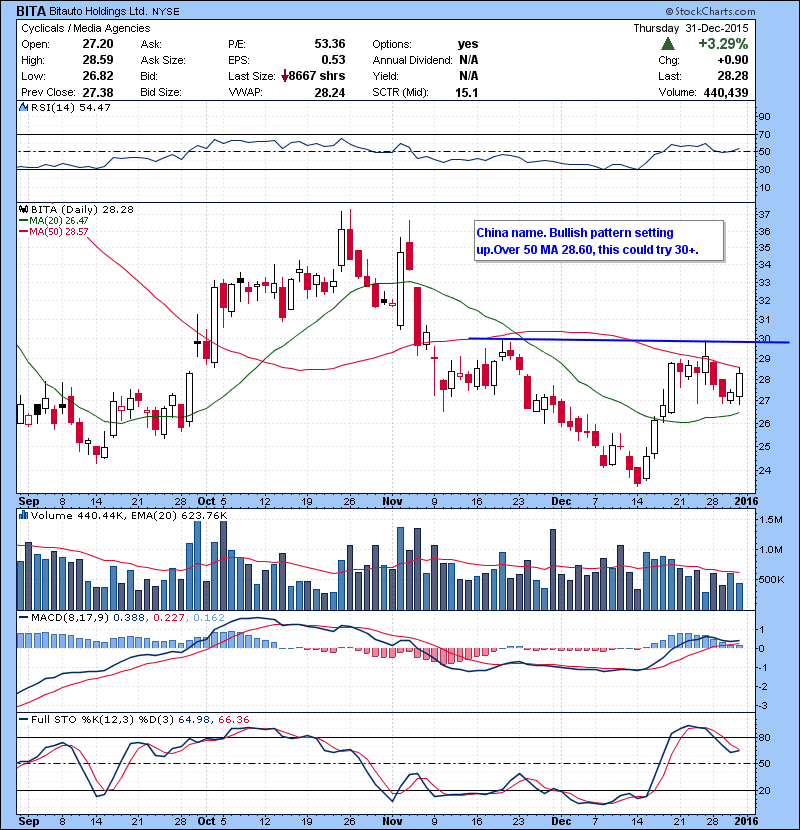The width and height of the screenshot is (800, 830).
Task: Click the Prev Close value 27.38
Action: 98,93
